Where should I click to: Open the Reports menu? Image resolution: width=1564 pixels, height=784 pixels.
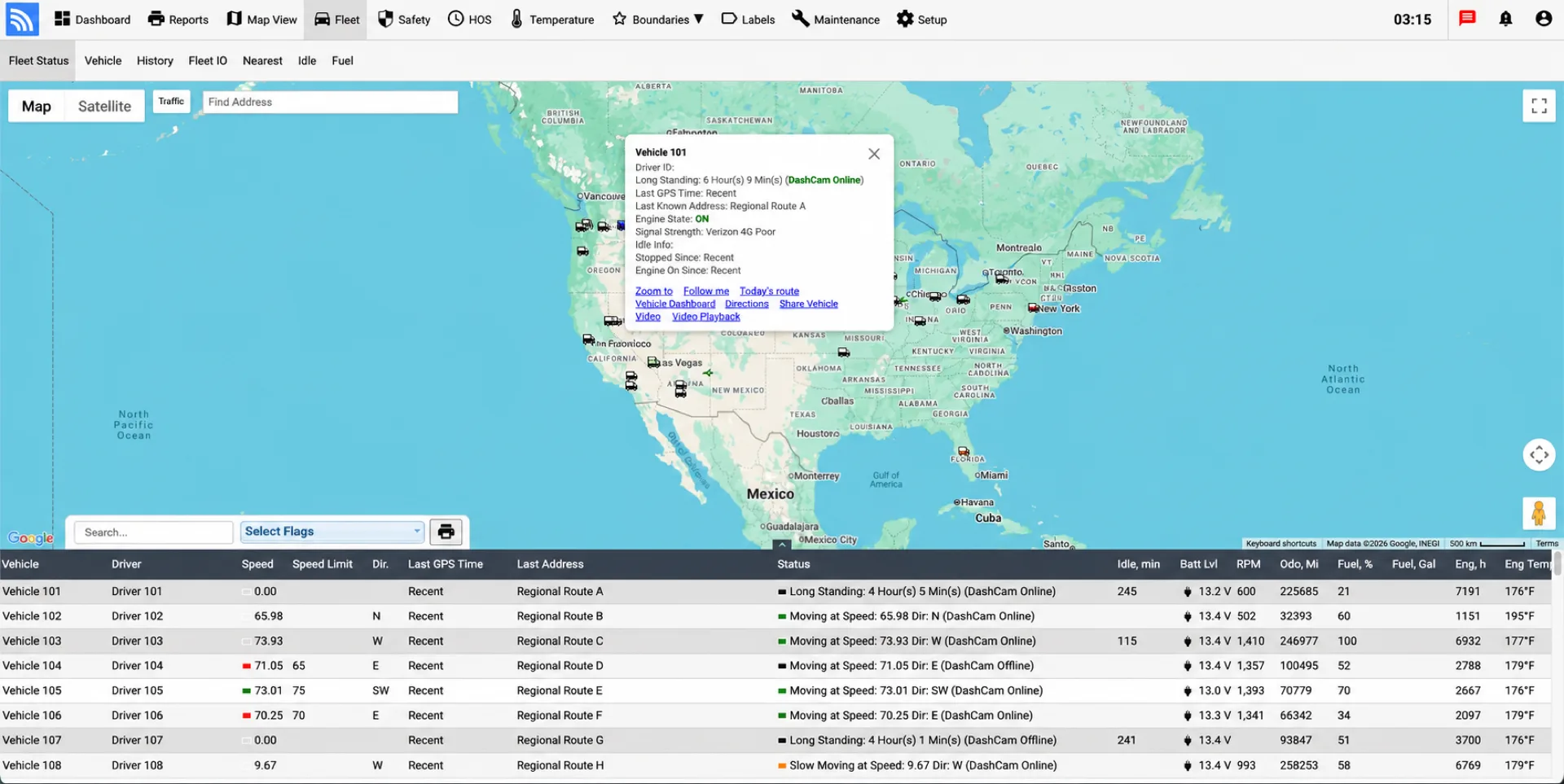pyautogui.click(x=178, y=20)
